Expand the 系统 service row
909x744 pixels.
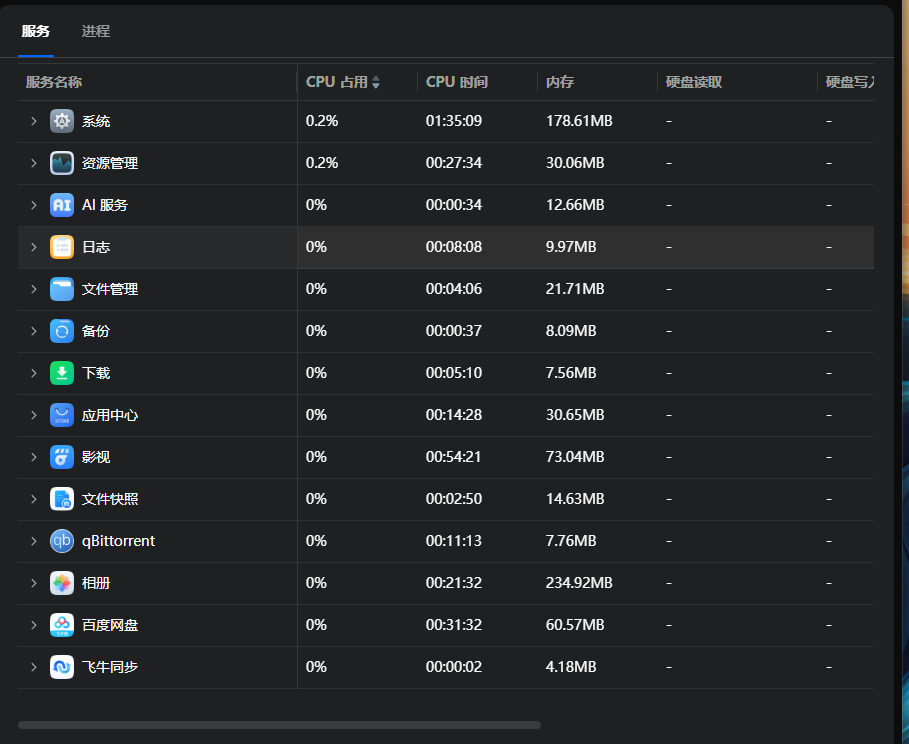pyautogui.click(x=33, y=120)
